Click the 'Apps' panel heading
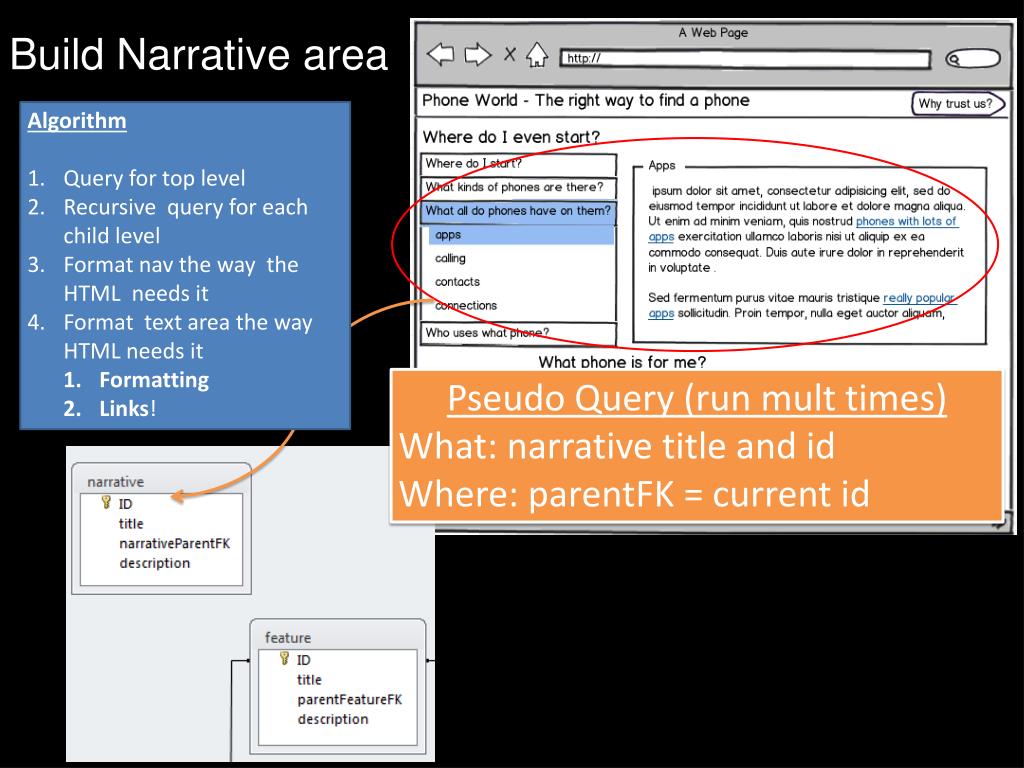 (x=662, y=165)
